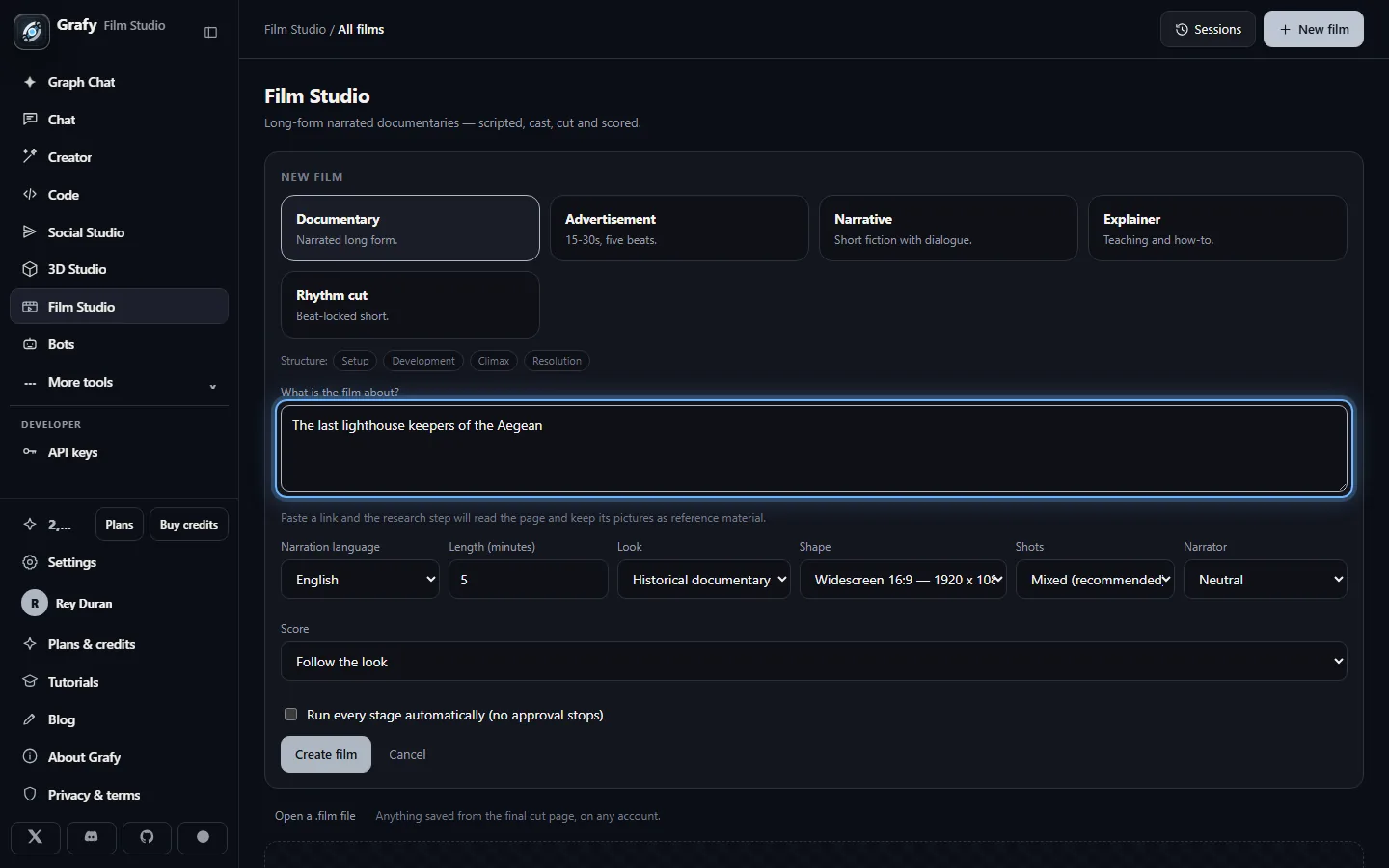The height and width of the screenshot is (868, 1389).
Task: Go to Chat in the sidebar
Action: pos(119,120)
